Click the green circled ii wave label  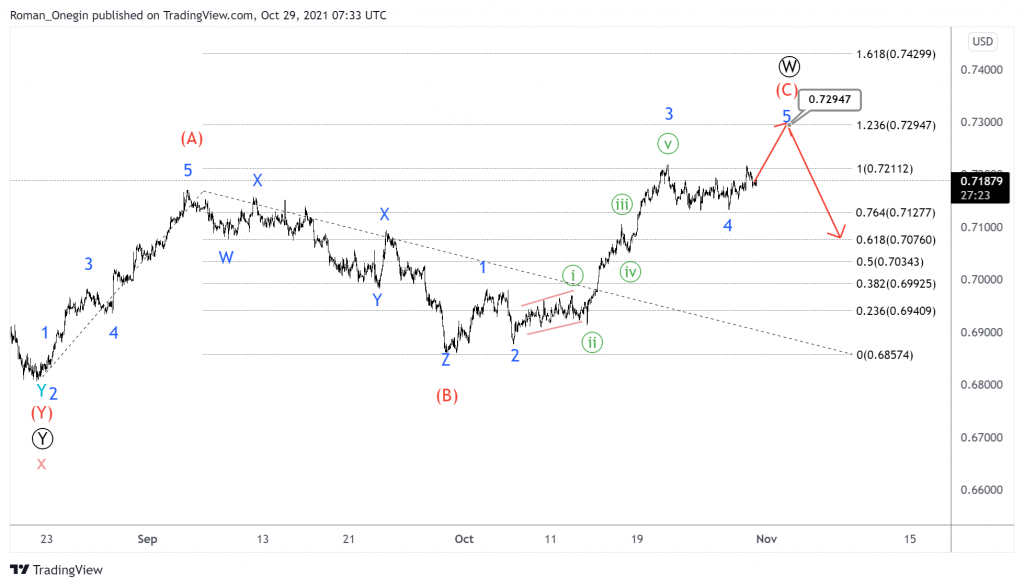[592, 342]
